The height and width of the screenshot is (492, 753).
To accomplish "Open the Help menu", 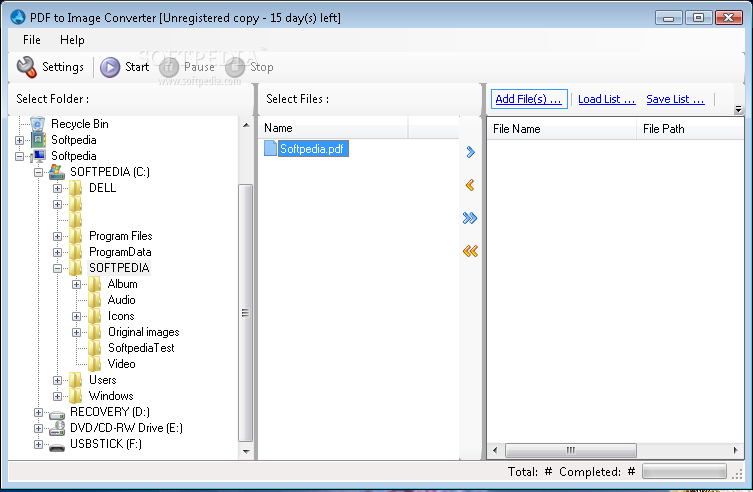I will pos(72,40).
